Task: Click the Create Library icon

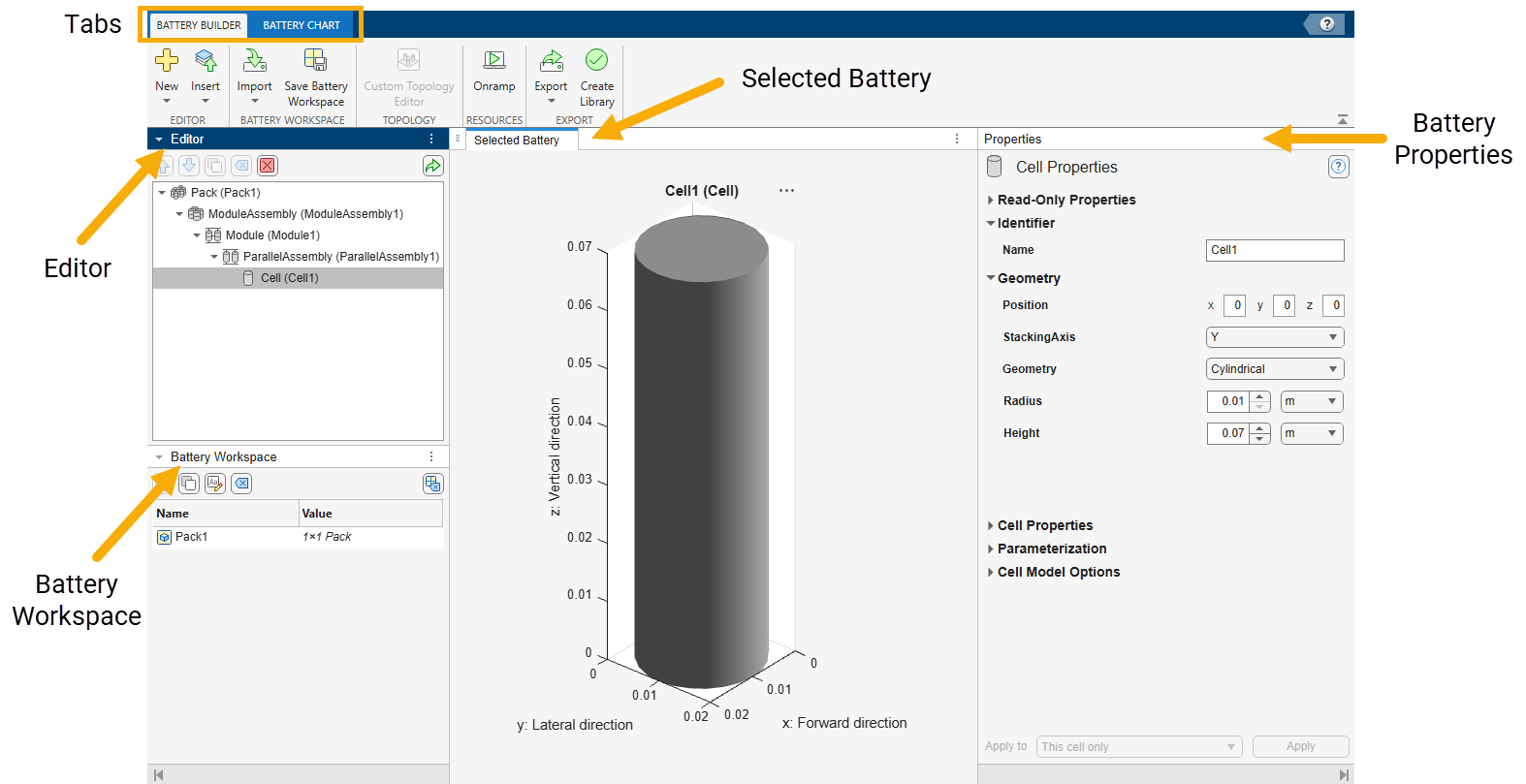Action: point(597,61)
